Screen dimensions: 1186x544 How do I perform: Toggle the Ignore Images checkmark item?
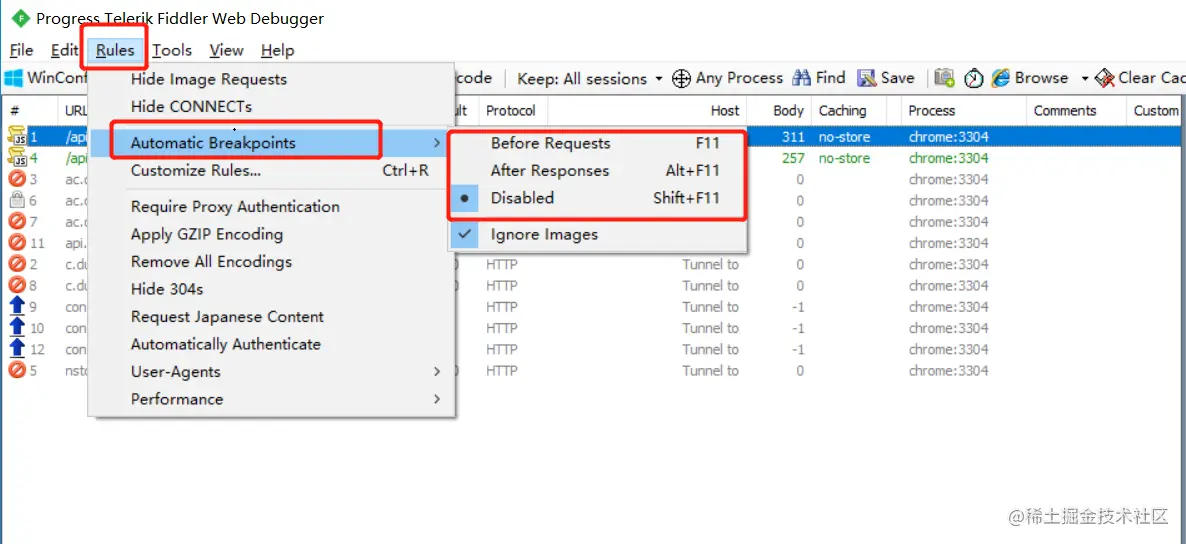tap(597, 235)
